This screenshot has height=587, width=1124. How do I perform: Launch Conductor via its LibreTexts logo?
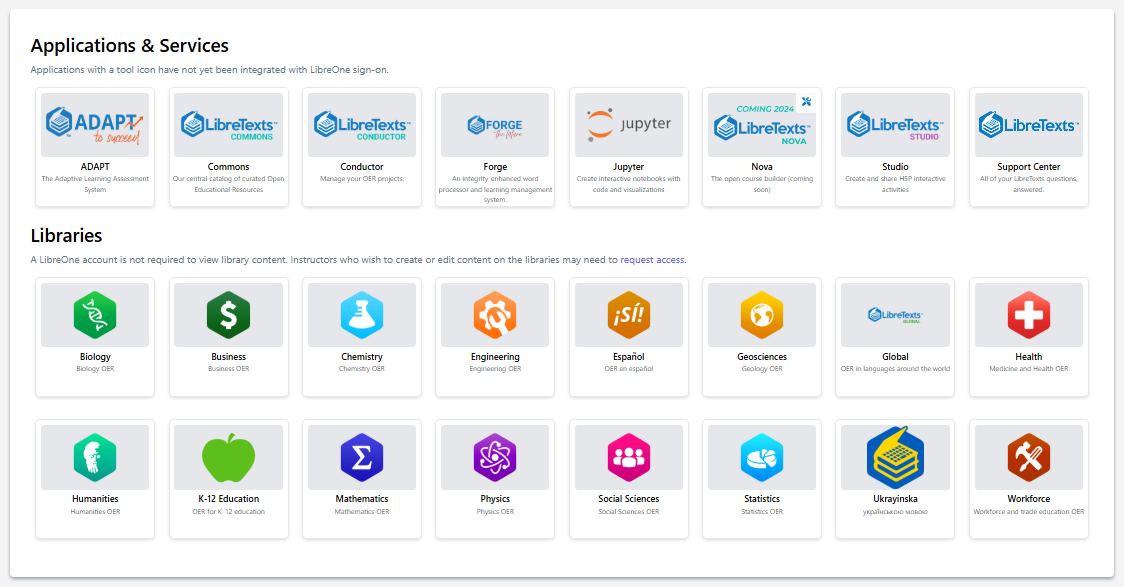pyautogui.click(x=361, y=125)
